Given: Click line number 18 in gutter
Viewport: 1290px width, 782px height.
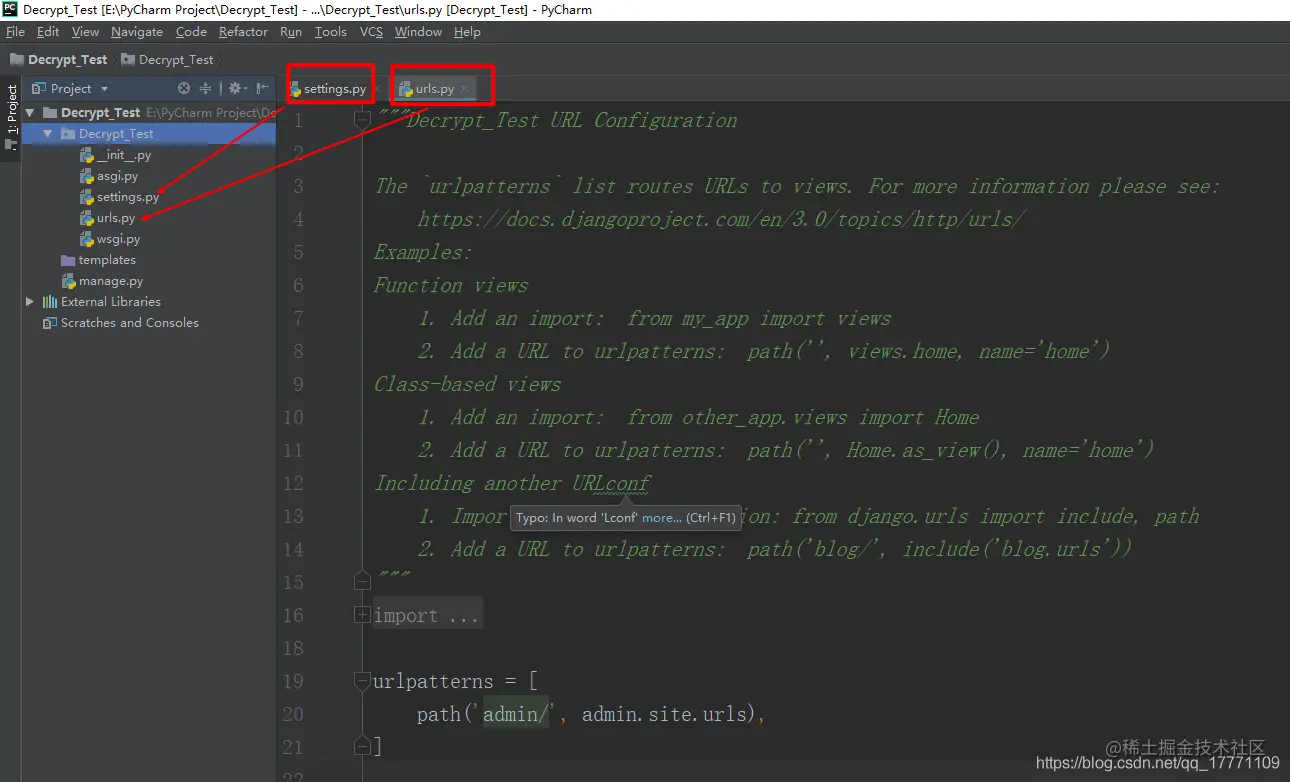Looking at the screenshot, I should pos(293,648).
